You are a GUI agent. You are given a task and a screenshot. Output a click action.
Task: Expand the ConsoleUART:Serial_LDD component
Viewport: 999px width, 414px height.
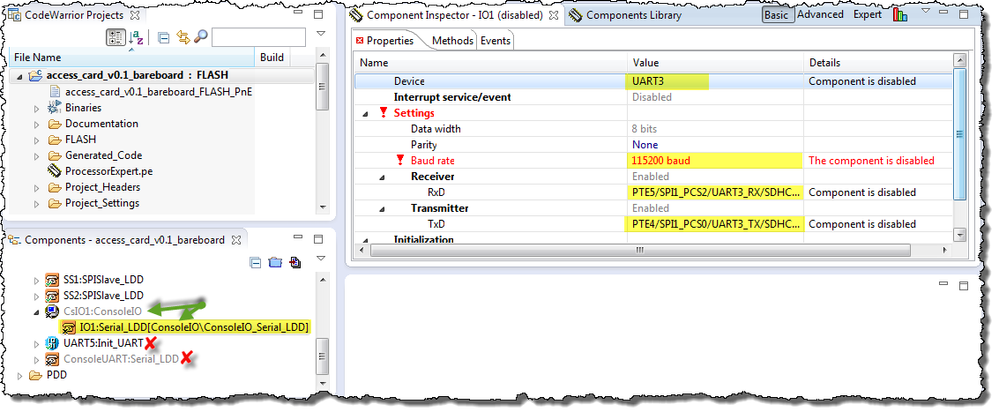tap(37, 360)
